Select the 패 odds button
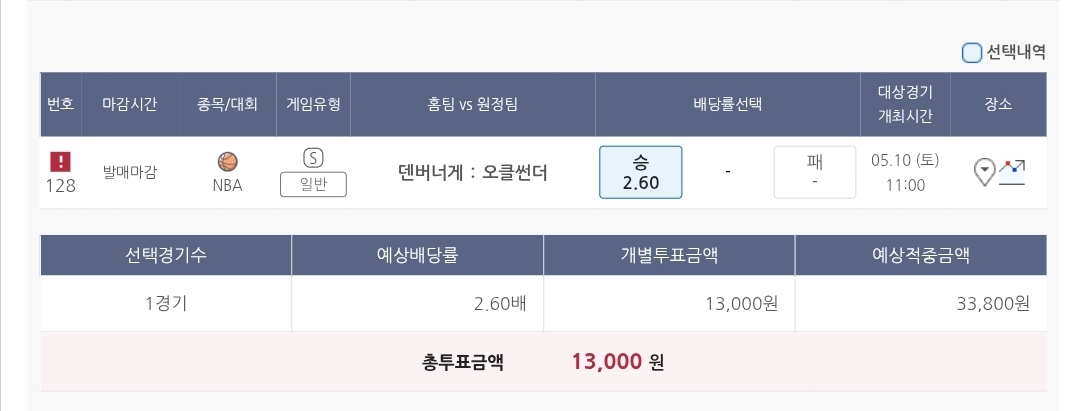This screenshot has height=411, width=1079. click(x=814, y=172)
